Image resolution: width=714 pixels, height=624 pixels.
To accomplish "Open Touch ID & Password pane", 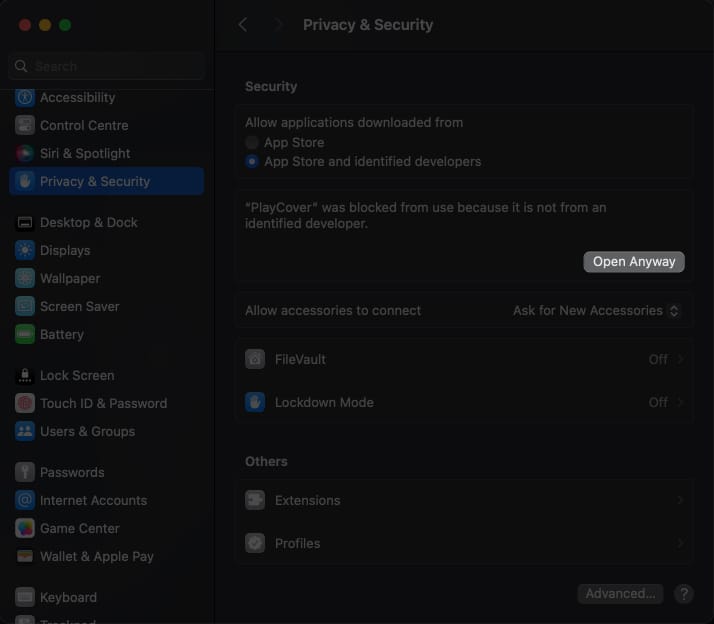I will tap(107, 404).
